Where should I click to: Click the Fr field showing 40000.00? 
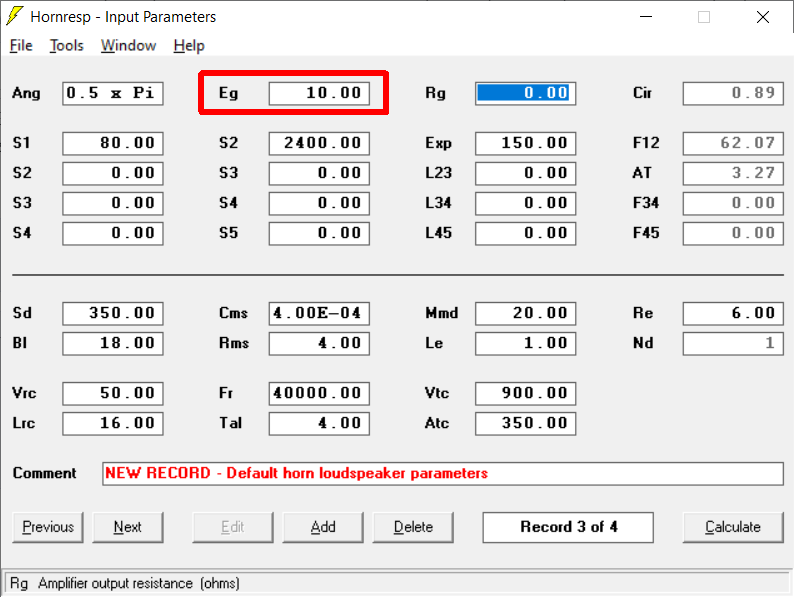319,393
